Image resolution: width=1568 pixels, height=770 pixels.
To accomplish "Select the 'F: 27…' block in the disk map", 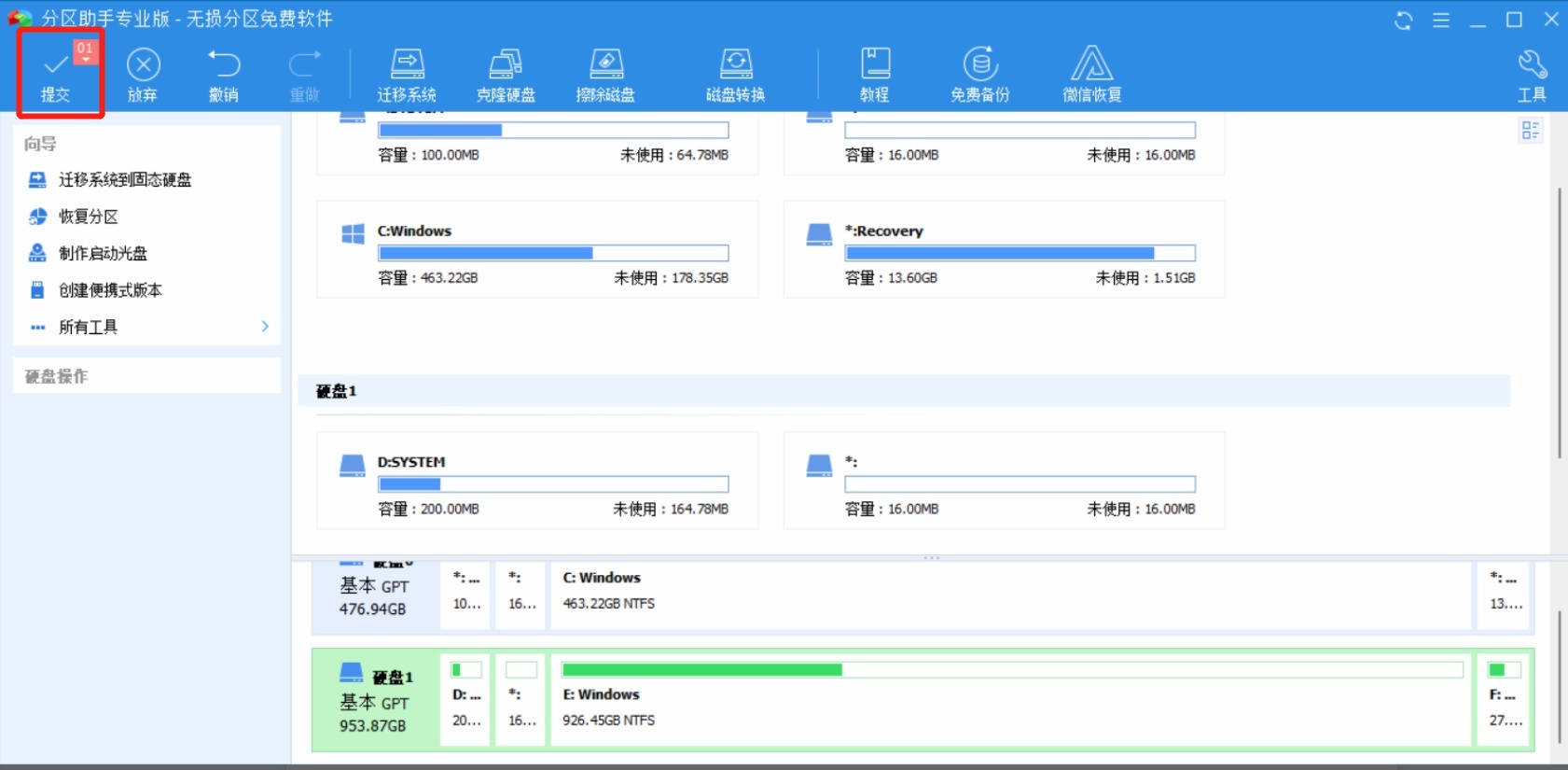I will pos(1504,700).
